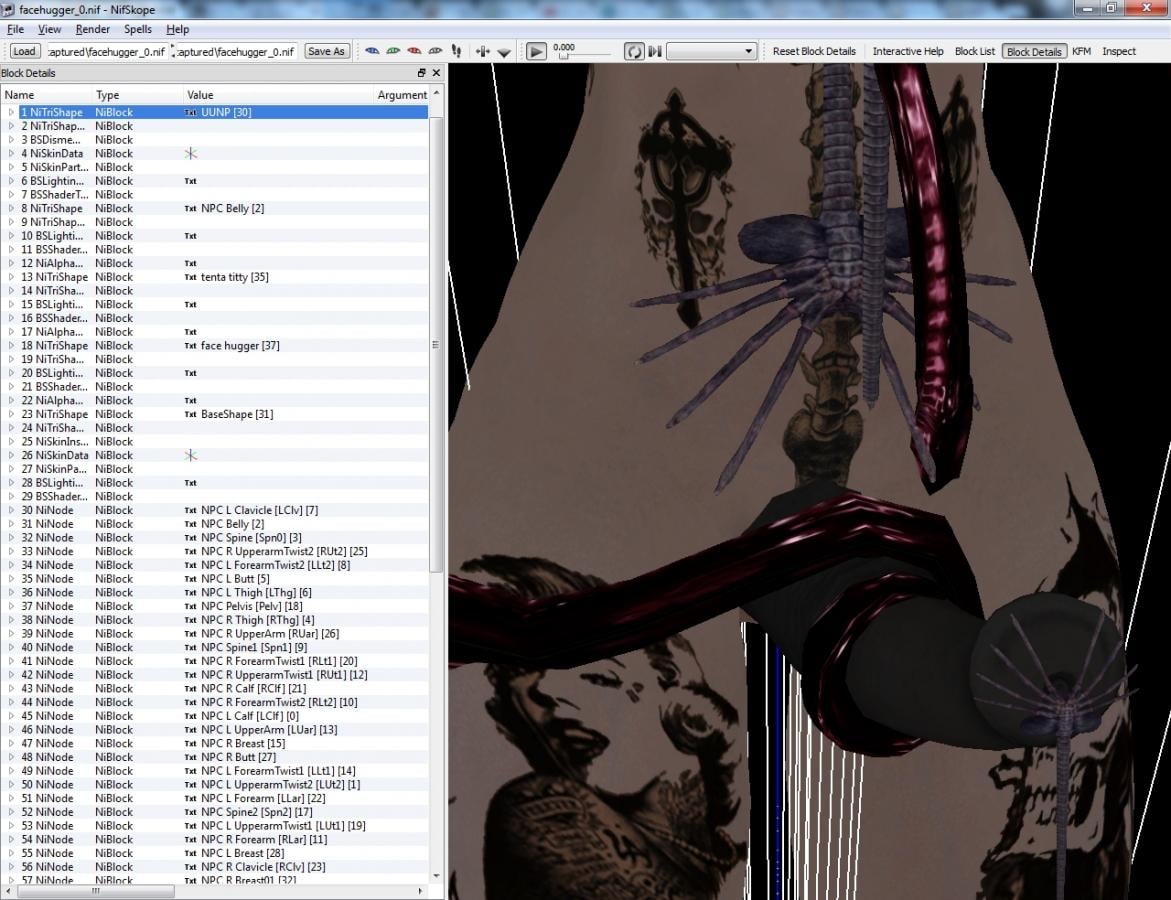Image resolution: width=1171 pixels, height=900 pixels.
Task: Click the Txt icon in row 22 NiAlpha
Action: (190, 400)
